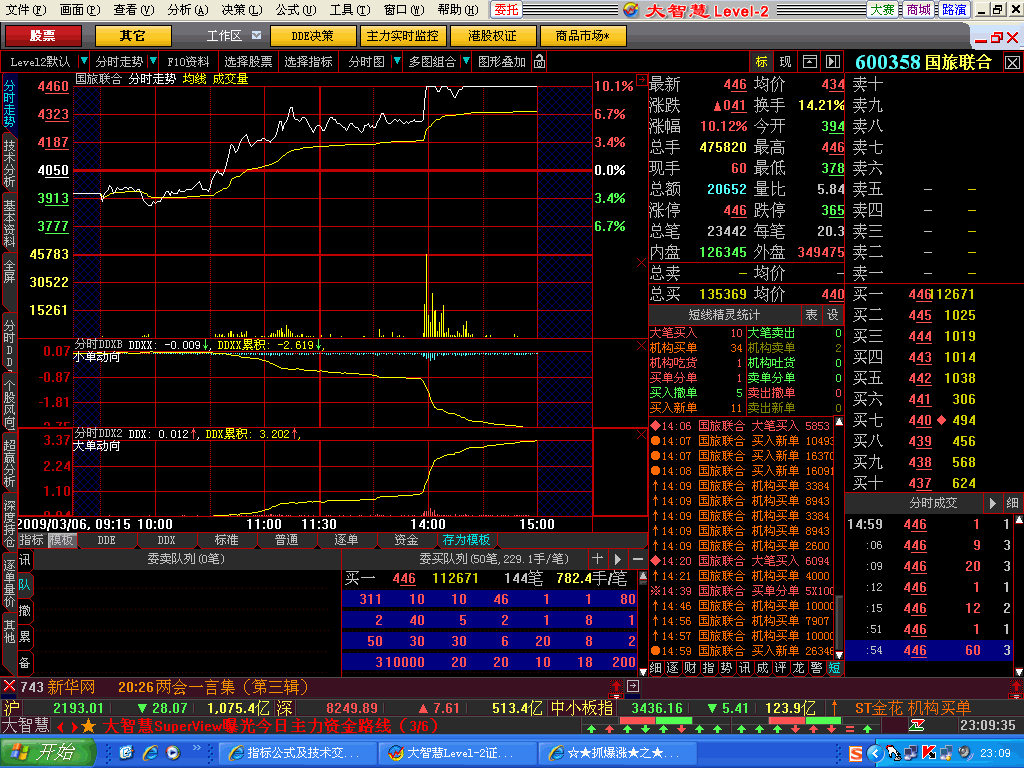The height and width of the screenshot is (768, 1024).
Task: Open the 多图组合 dropdown arrow
Action: click(466, 61)
